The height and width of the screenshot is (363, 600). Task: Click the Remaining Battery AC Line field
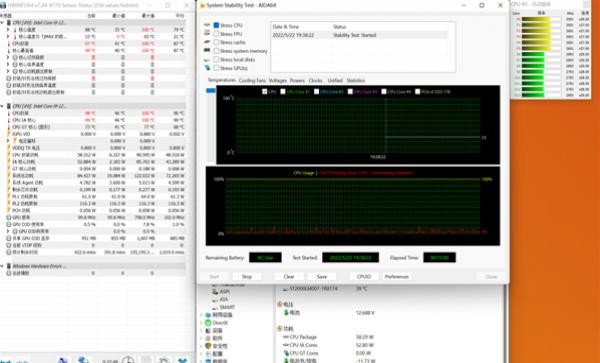(265, 258)
